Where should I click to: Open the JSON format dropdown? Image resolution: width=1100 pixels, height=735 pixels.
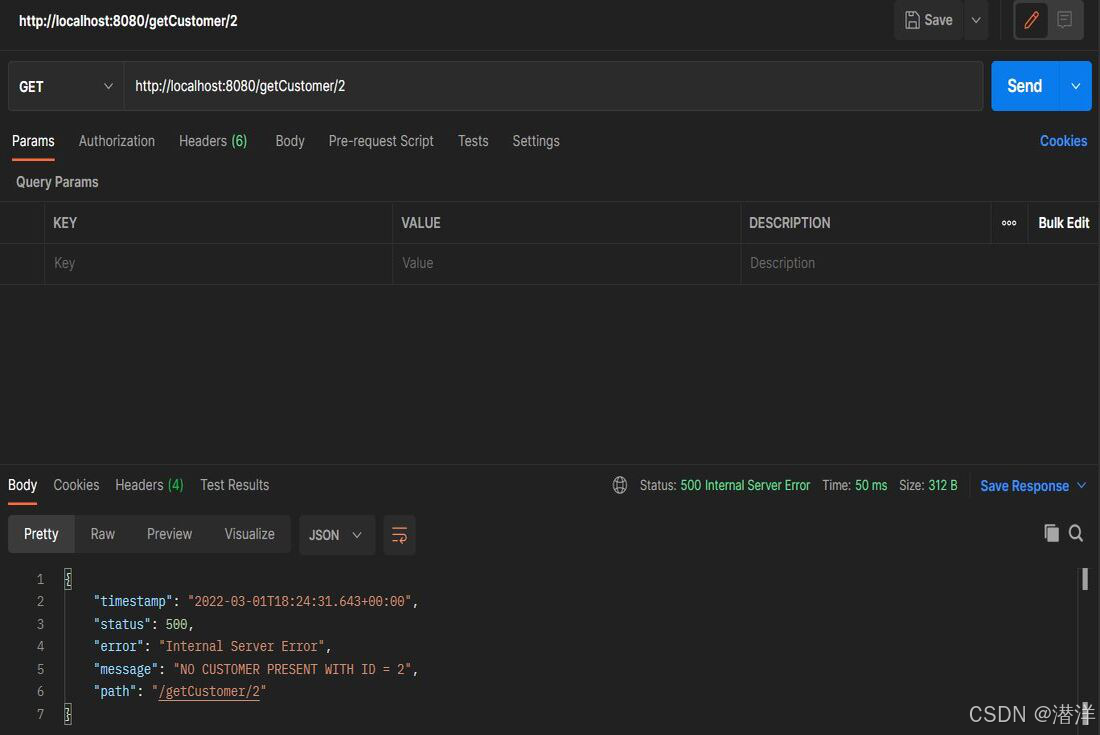coord(337,535)
